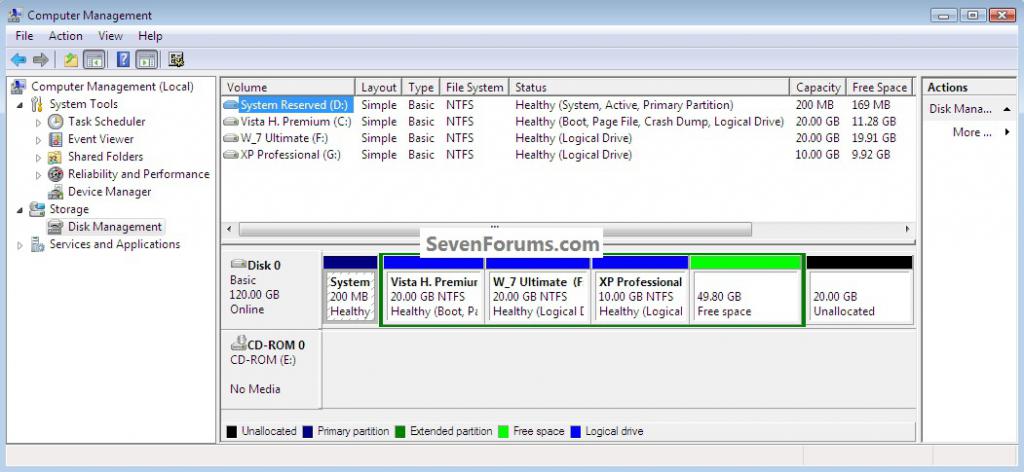Open Task Scheduler in the tree
The image size is (1024, 472).
[x=106, y=121]
